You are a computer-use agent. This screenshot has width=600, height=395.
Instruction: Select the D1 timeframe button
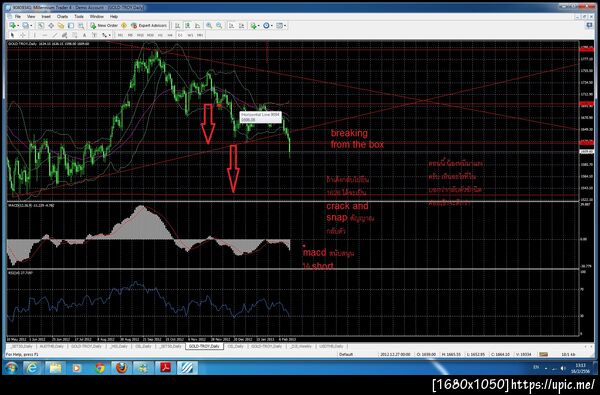(x=180, y=35)
